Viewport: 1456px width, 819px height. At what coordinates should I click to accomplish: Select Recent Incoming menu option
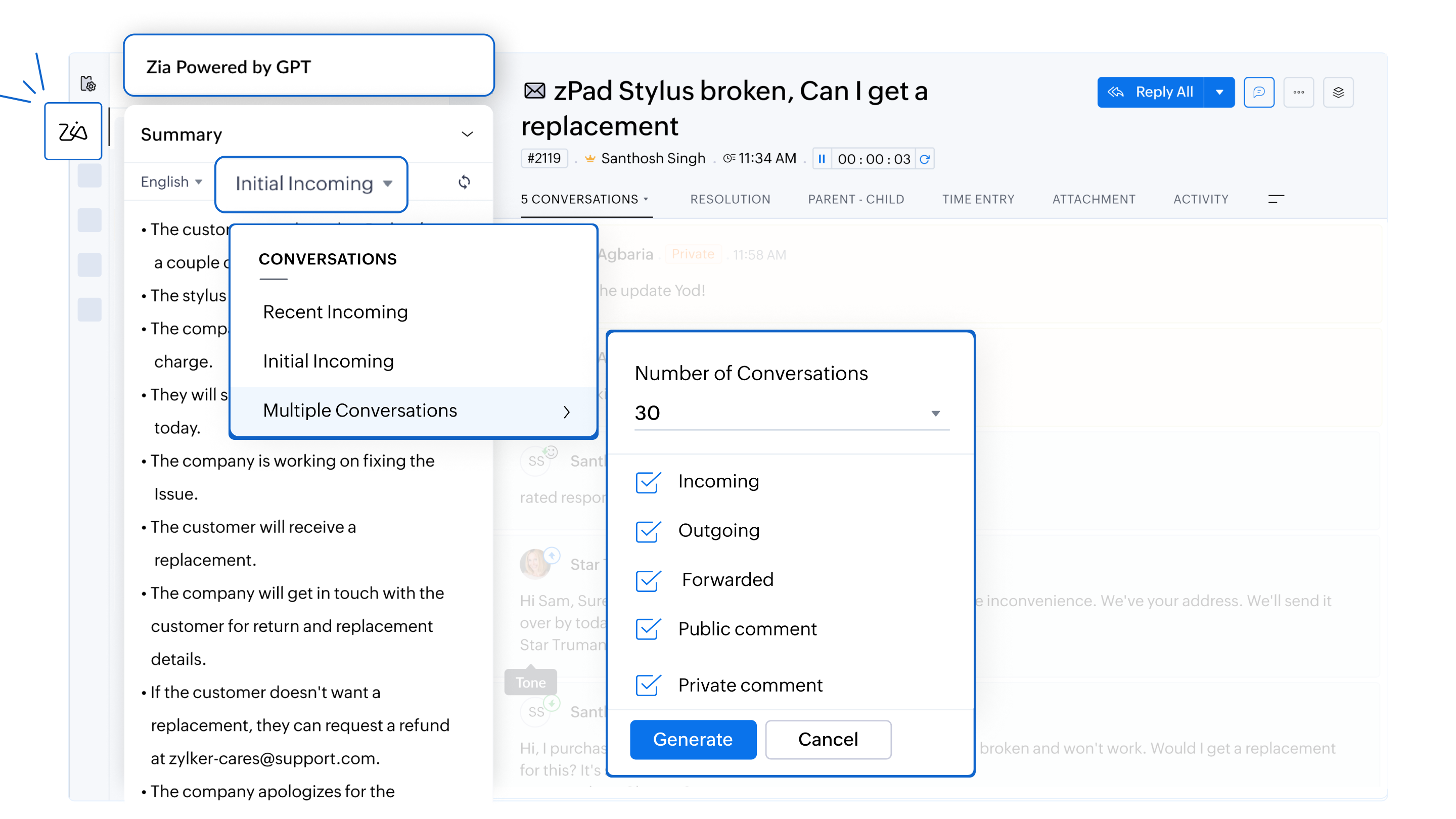[x=335, y=312]
